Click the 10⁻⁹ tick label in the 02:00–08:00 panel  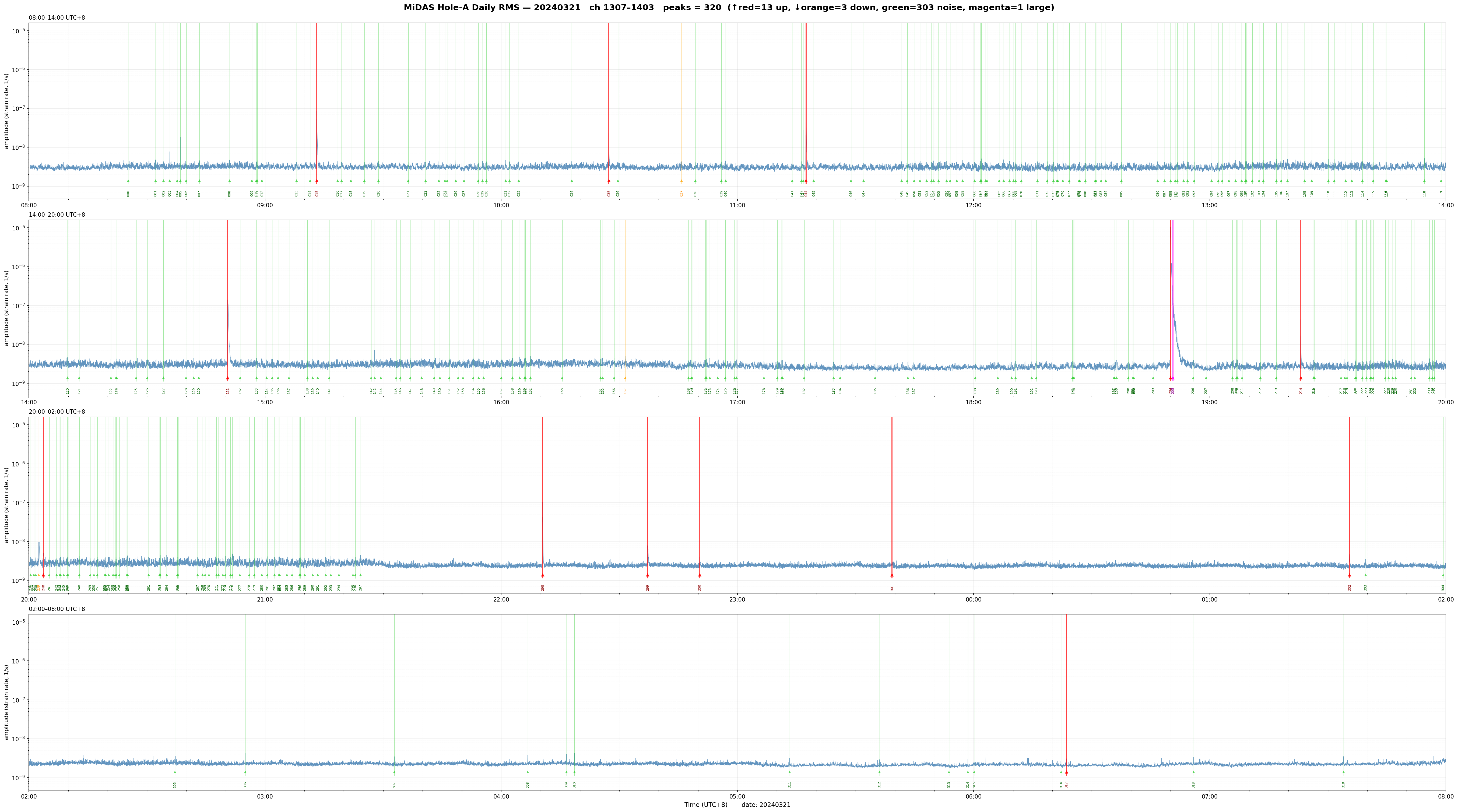pos(18,778)
